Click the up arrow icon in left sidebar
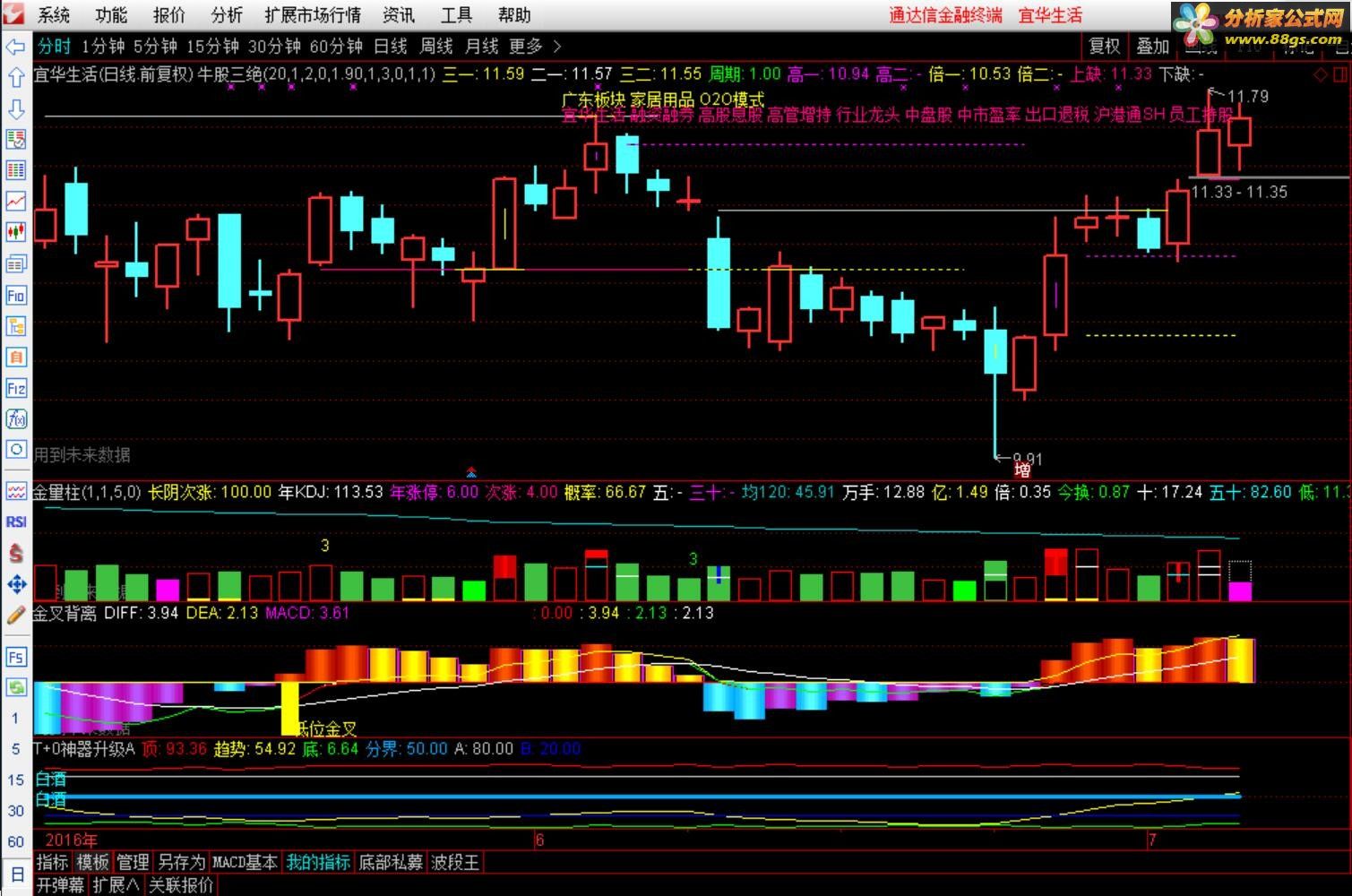 pyautogui.click(x=15, y=78)
